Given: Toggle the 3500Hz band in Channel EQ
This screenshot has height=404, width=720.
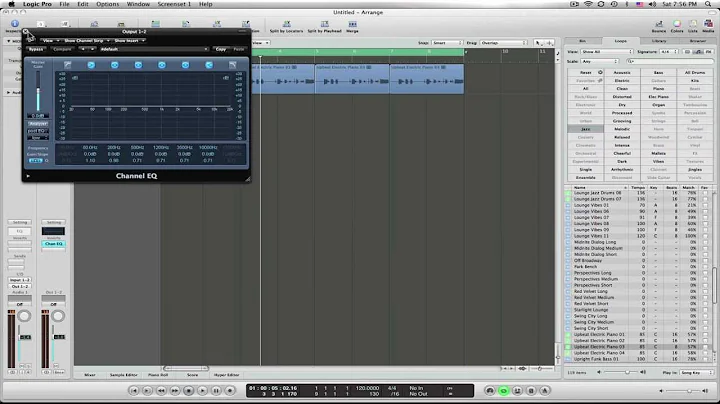Looking at the screenshot, I should click(x=186, y=65).
